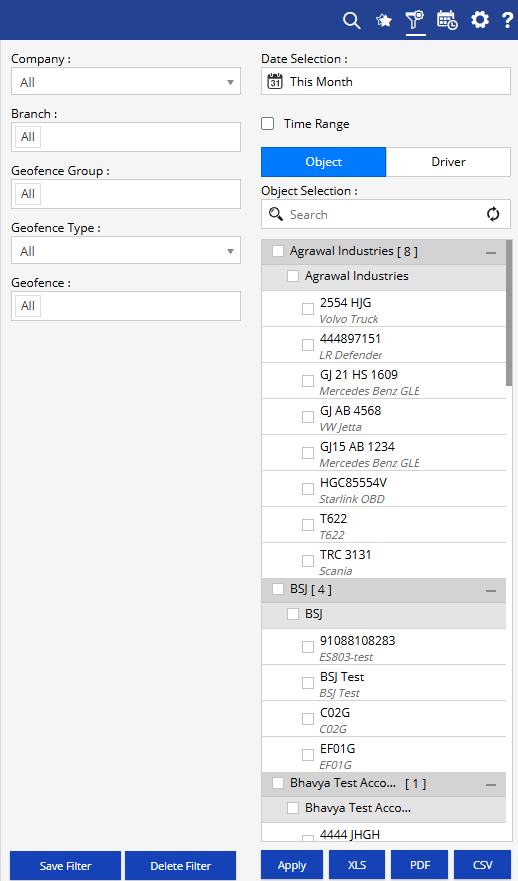518x881 pixels.
Task: Tick the BSJ [ 4 ] group checkbox
Action: [x=278, y=589]
